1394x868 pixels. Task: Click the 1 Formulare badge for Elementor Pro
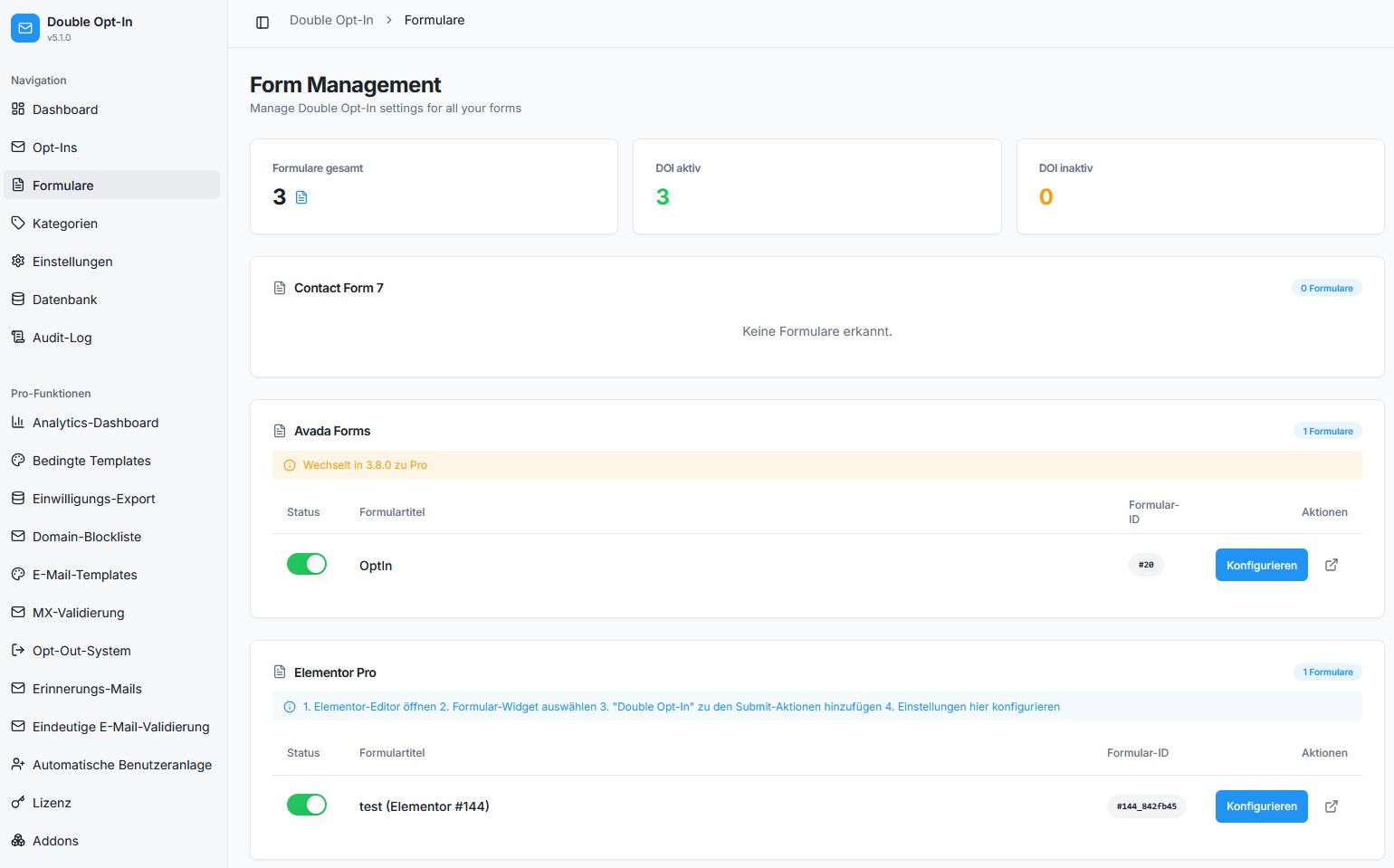[x=1328, y=672]
